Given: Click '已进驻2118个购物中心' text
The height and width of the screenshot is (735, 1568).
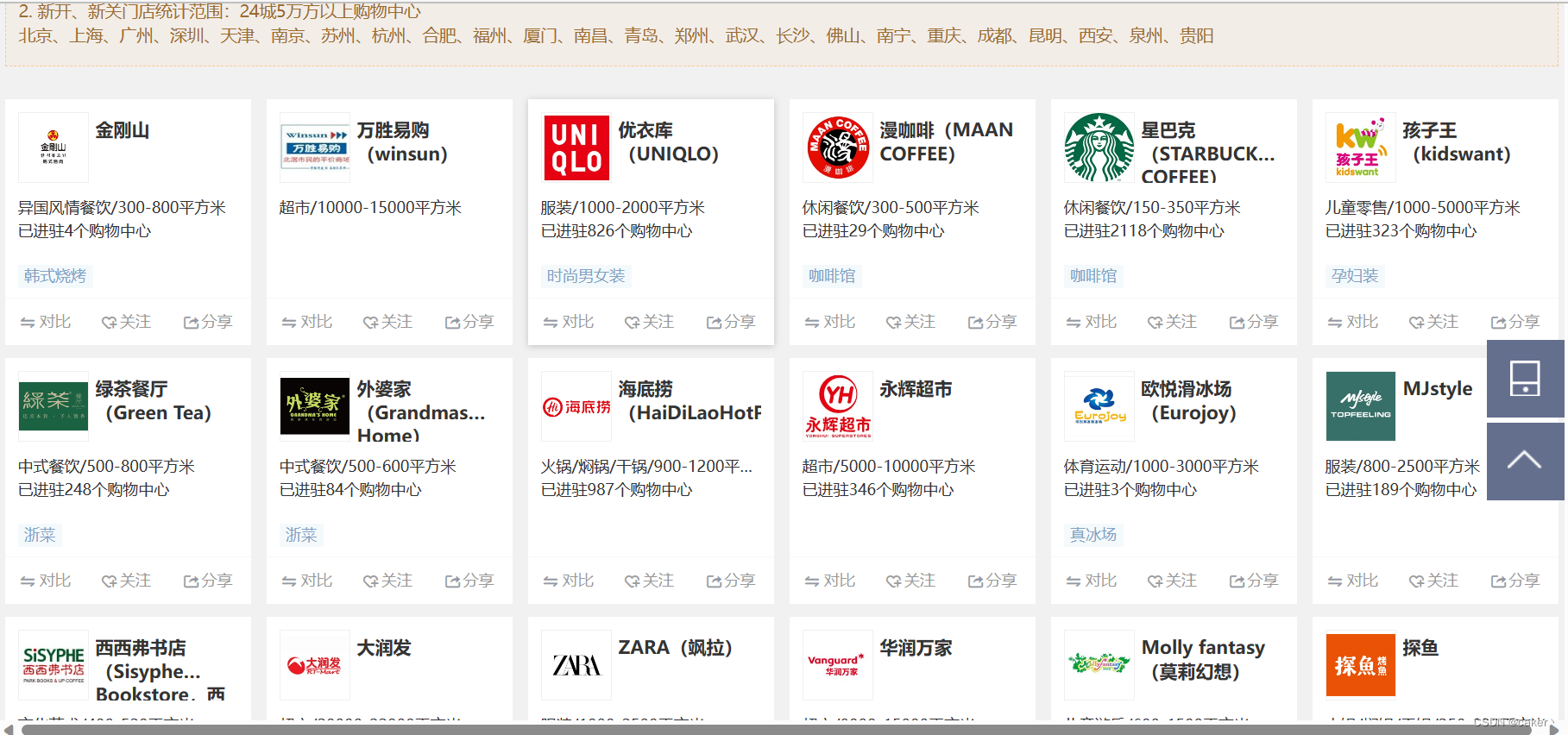Looking at the screenshot, I should click(x=1144, y=231).
